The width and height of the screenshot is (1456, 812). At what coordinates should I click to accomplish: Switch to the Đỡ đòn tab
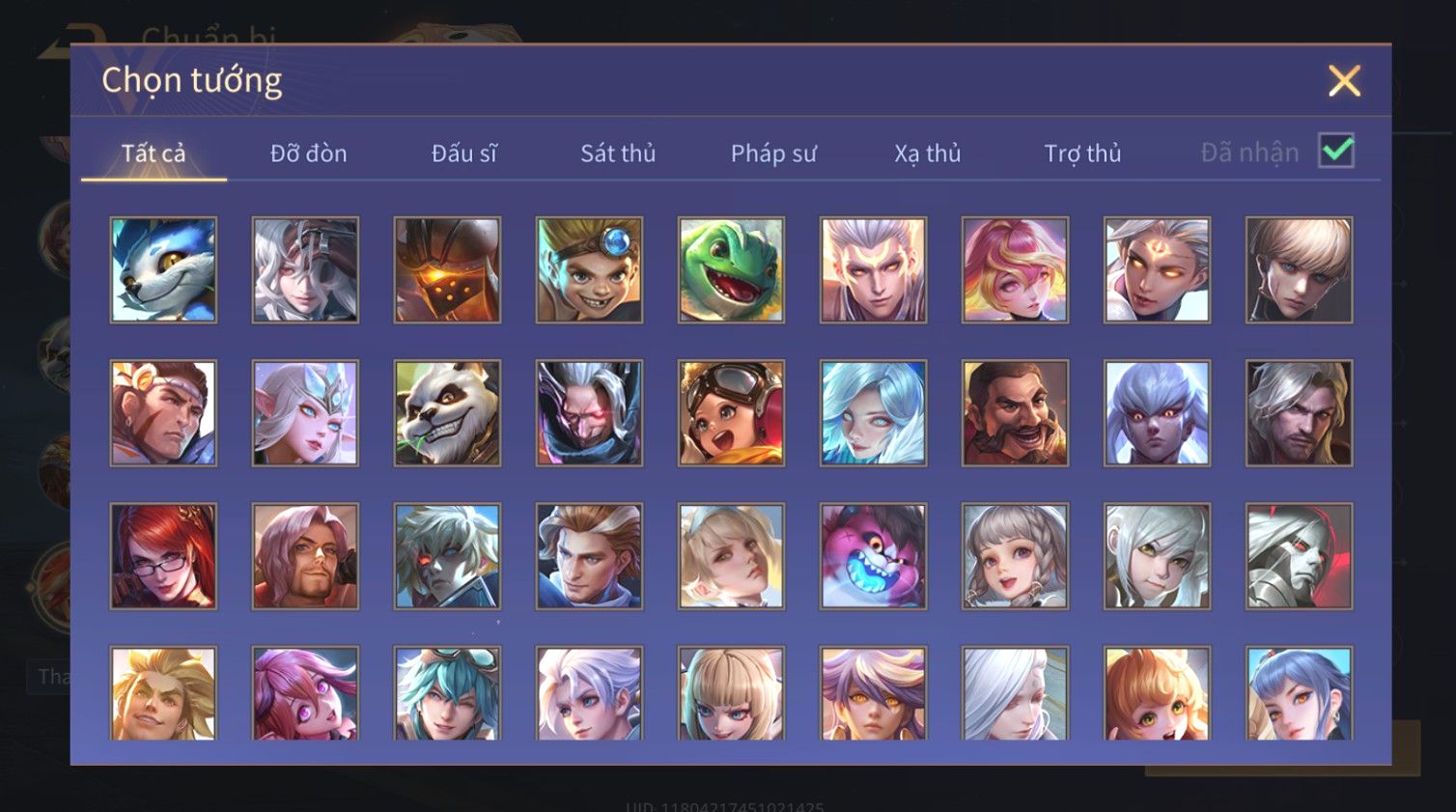(x=308, y=154)
